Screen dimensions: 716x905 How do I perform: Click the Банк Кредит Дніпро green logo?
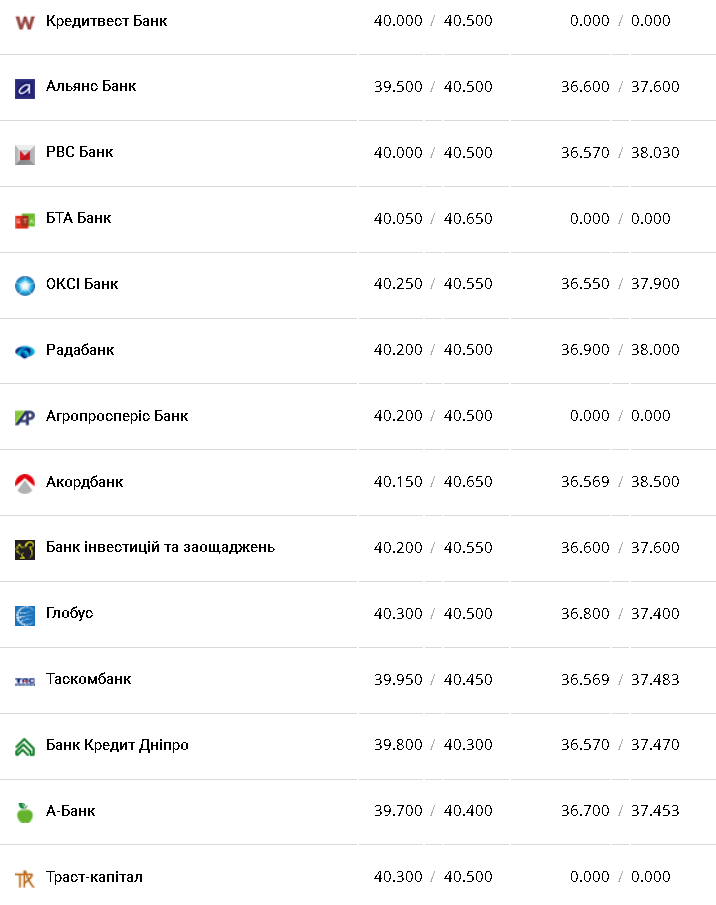click(x=25, y=747)
